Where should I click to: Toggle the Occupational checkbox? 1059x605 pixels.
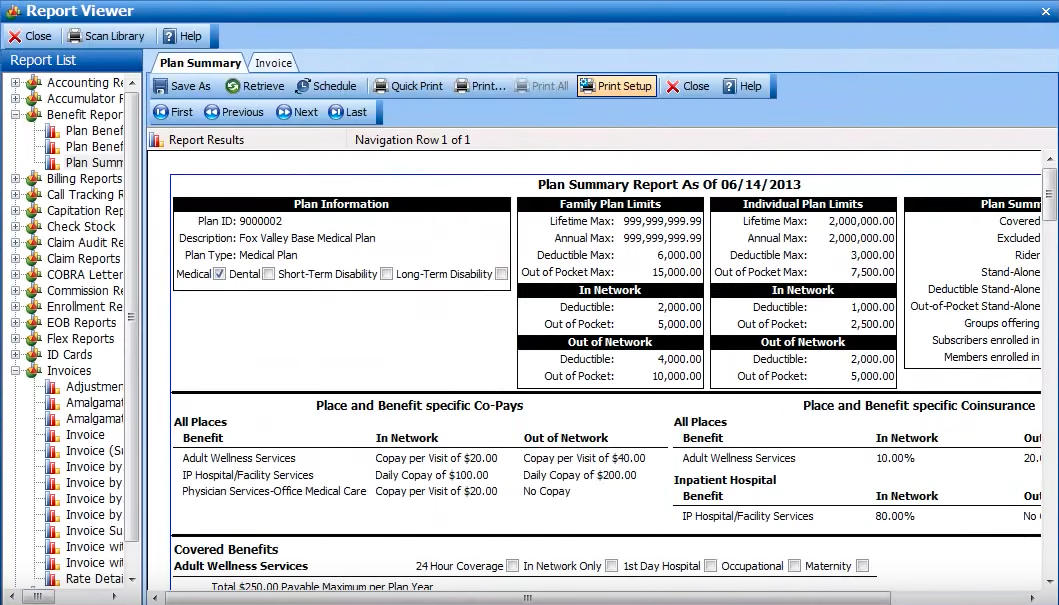pos(794,566)
